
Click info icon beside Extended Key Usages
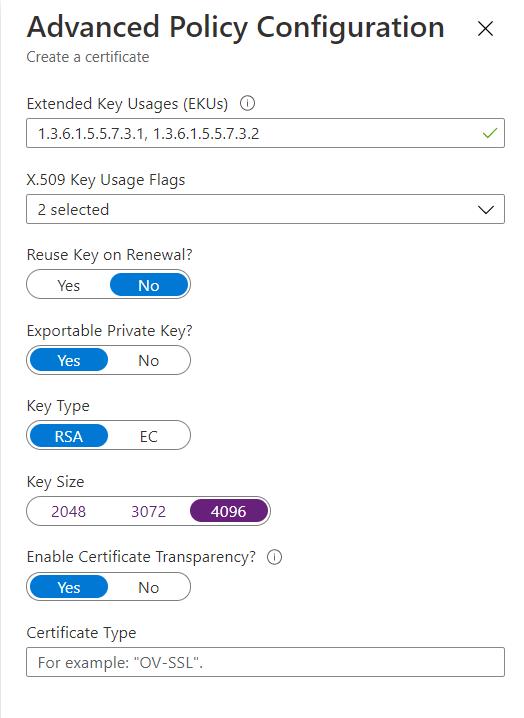coord(247,103)
